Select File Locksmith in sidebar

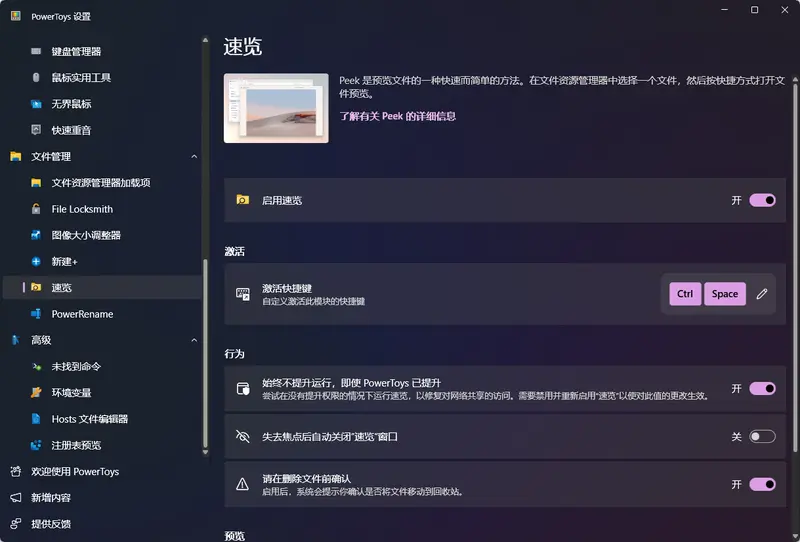tap(102, 209)
